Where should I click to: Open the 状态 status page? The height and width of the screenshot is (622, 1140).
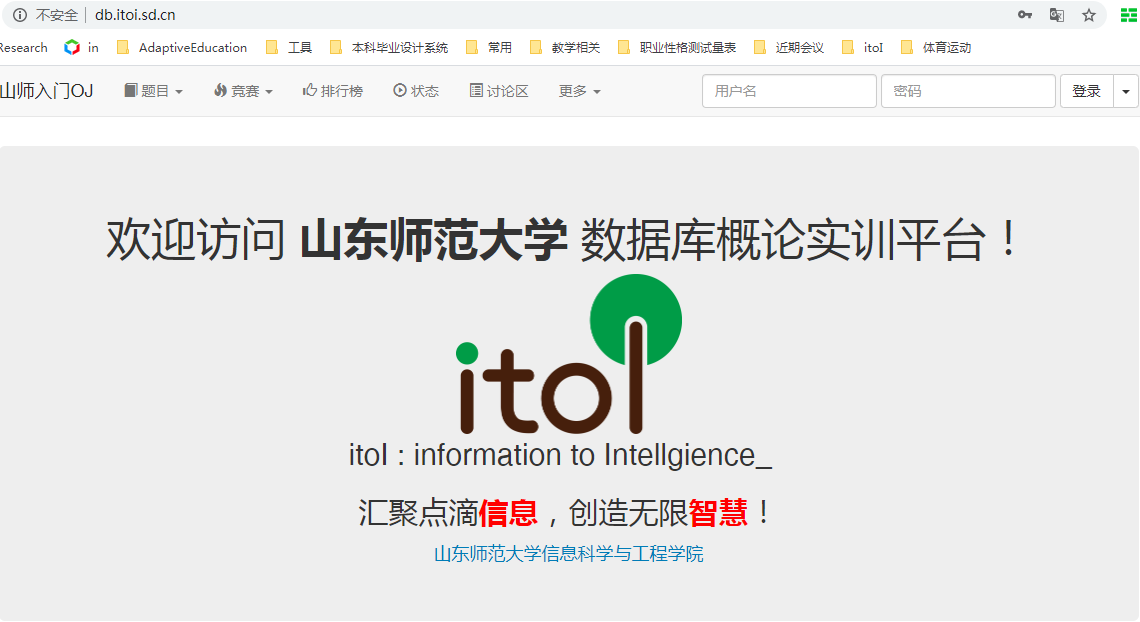coord(416,91)
